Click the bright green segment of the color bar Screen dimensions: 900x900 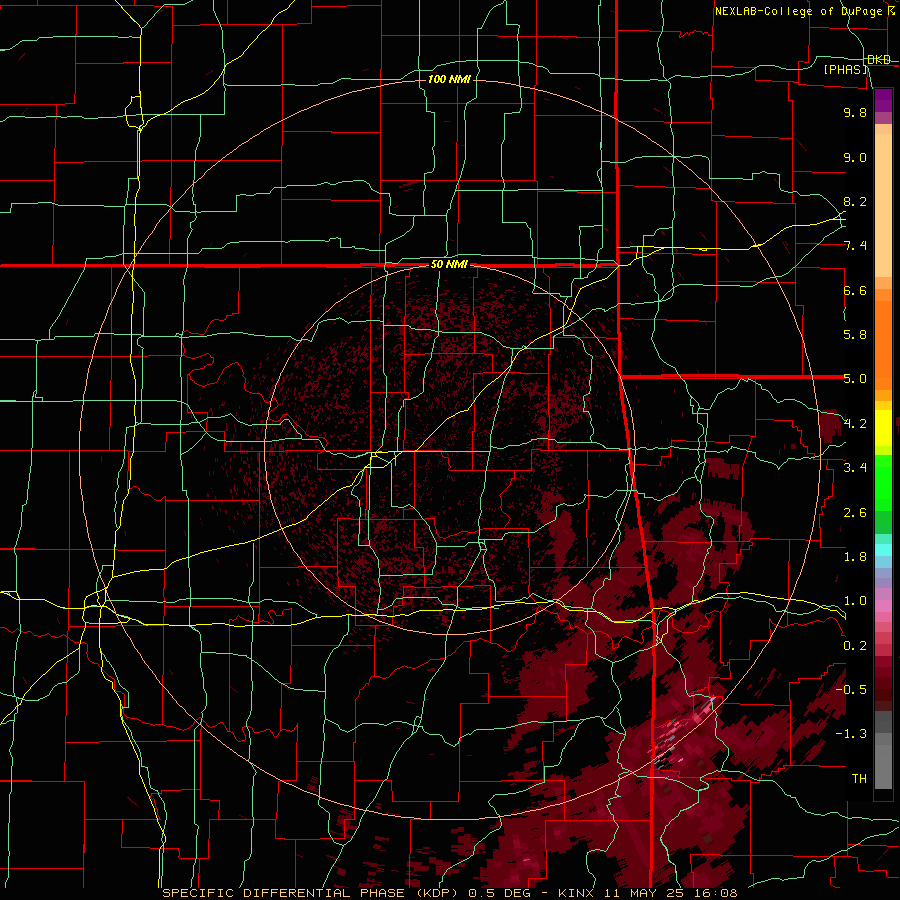tap(883, 483)
